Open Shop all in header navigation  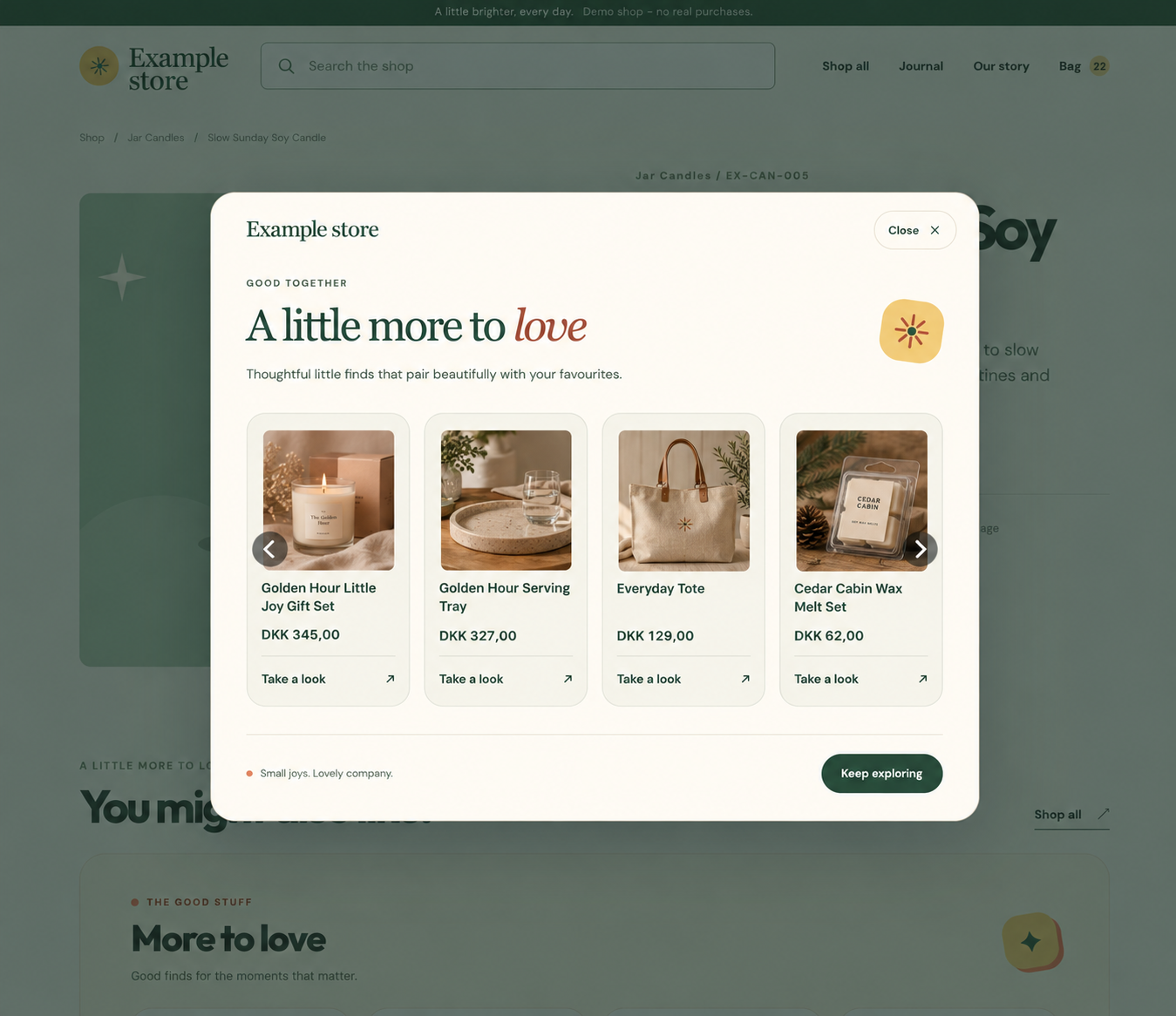coord(846,66)
